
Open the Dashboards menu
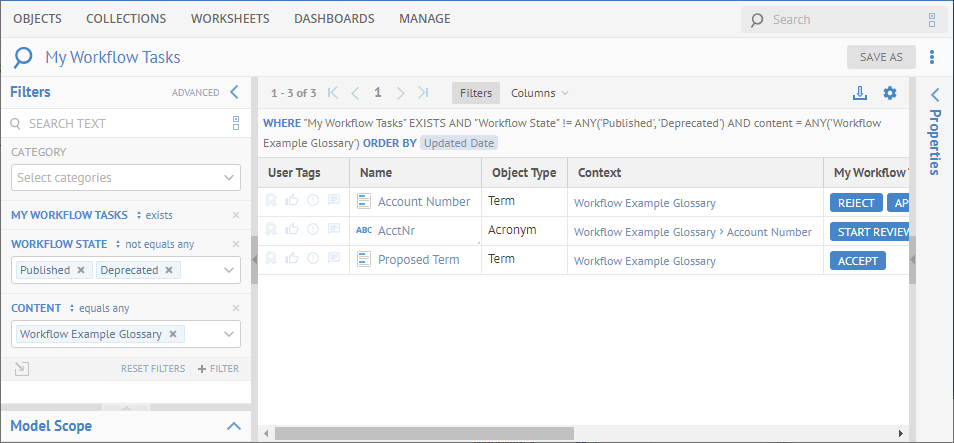pos(334,18)
